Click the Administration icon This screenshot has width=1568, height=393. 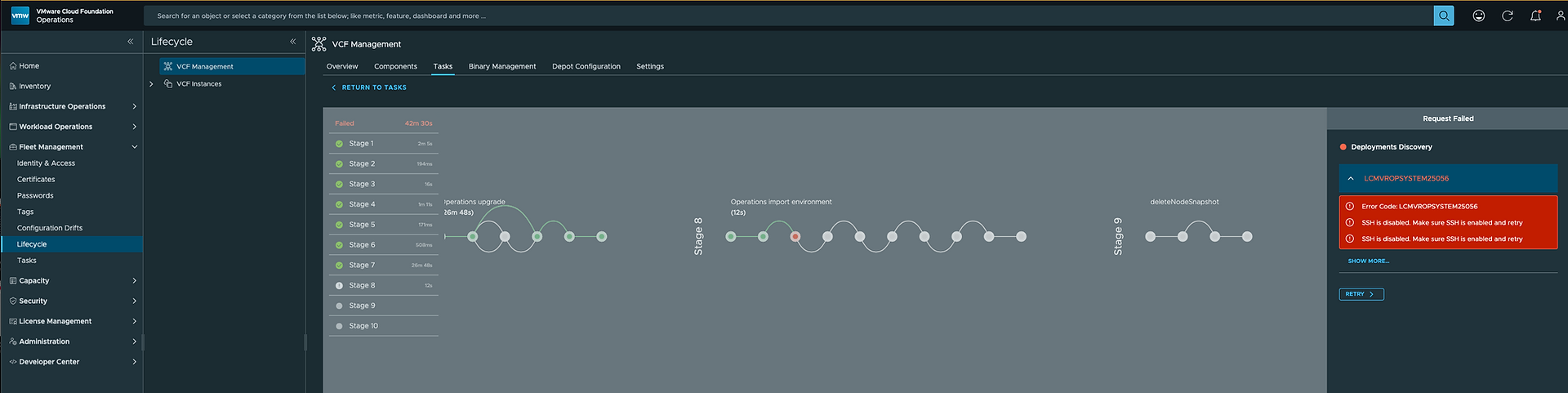pos(13,342)
